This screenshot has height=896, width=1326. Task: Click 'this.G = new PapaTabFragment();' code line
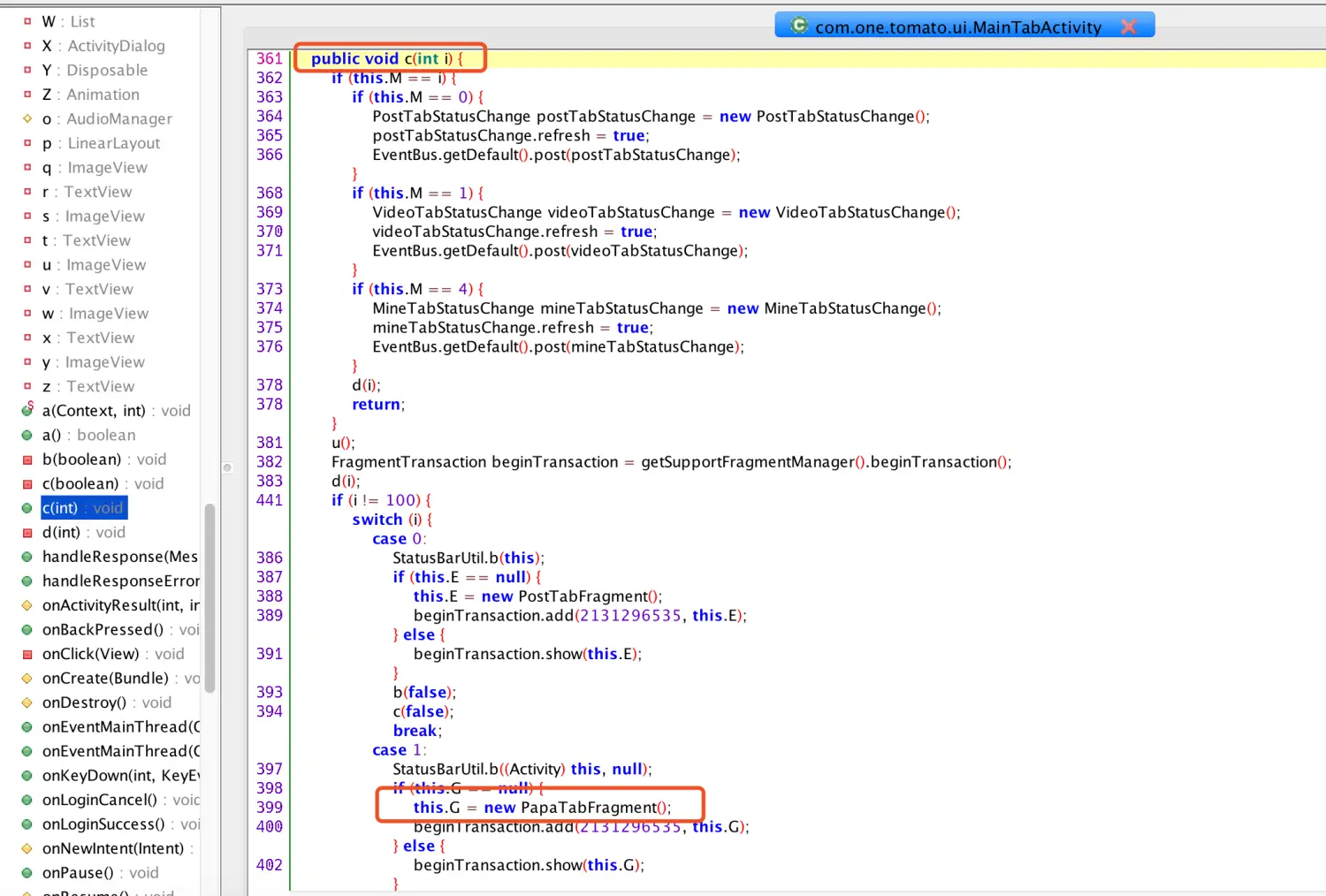tap(542, 807)
